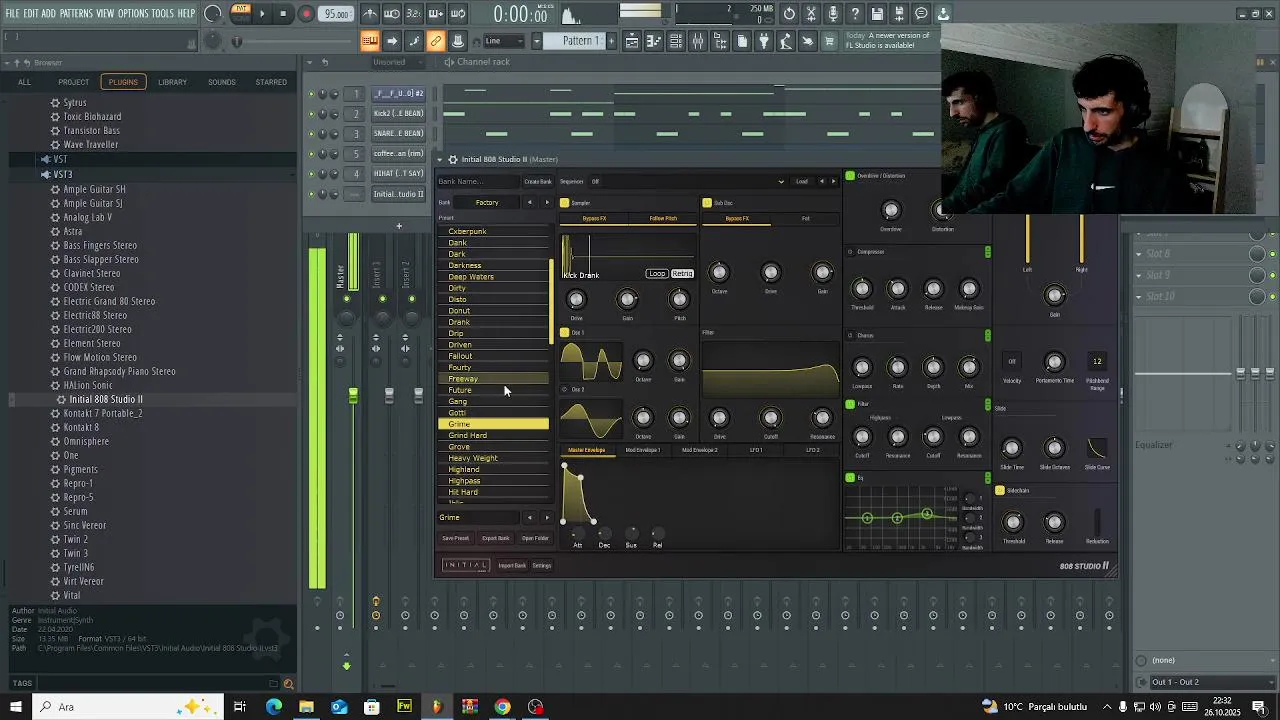Open the channel rack view icon
This screenshot has height=720, width=1280.
(x=676, y=41)
